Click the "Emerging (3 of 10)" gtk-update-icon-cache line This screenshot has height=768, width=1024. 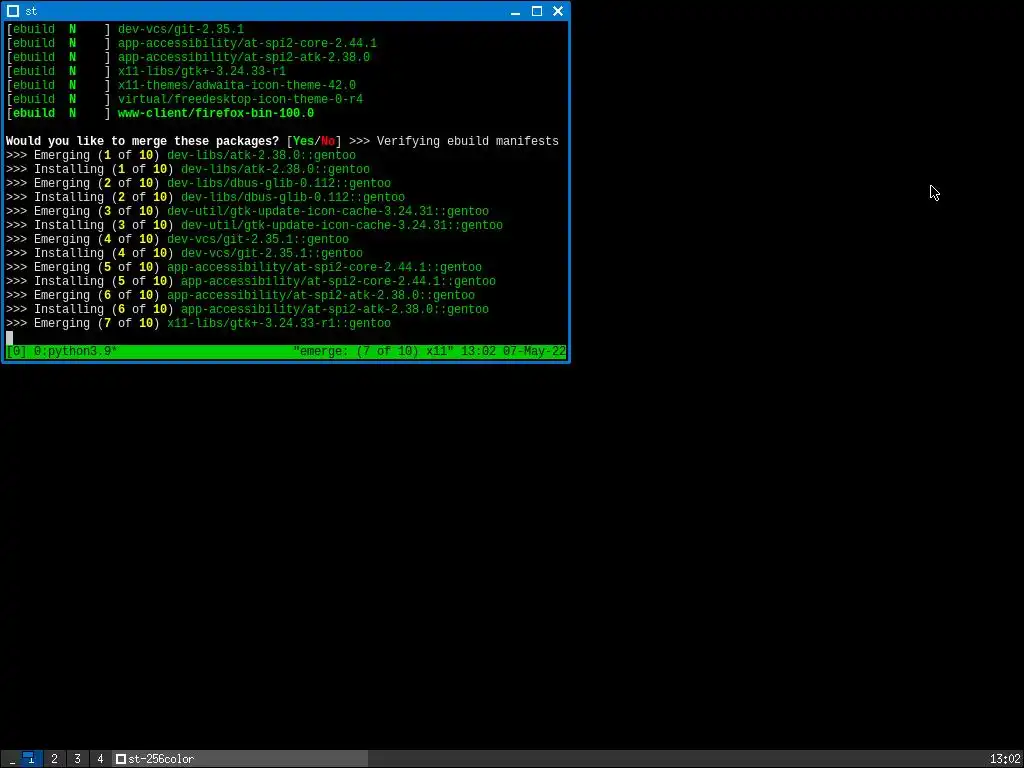[248, 212]
